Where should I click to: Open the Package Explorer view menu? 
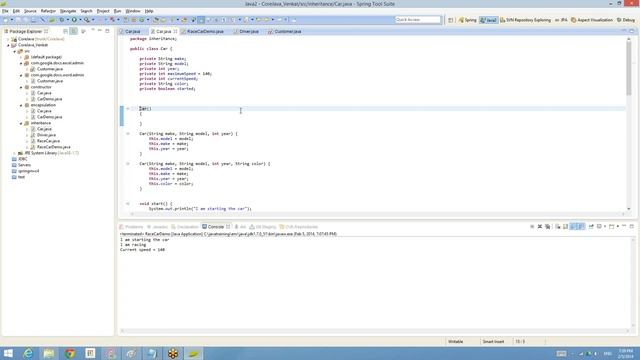click(x=84, y=31)
